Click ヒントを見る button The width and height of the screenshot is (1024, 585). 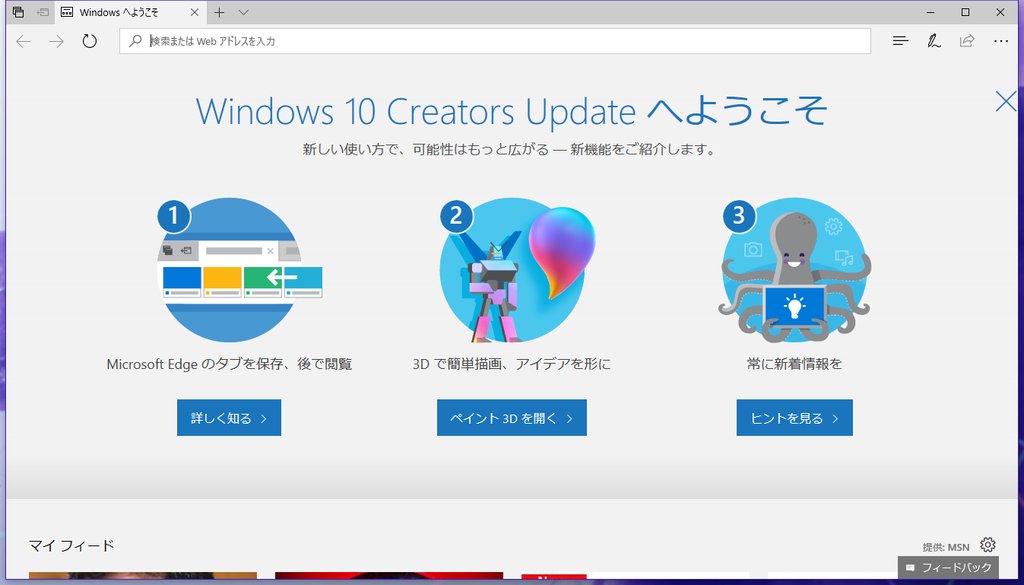coord(795,418)
